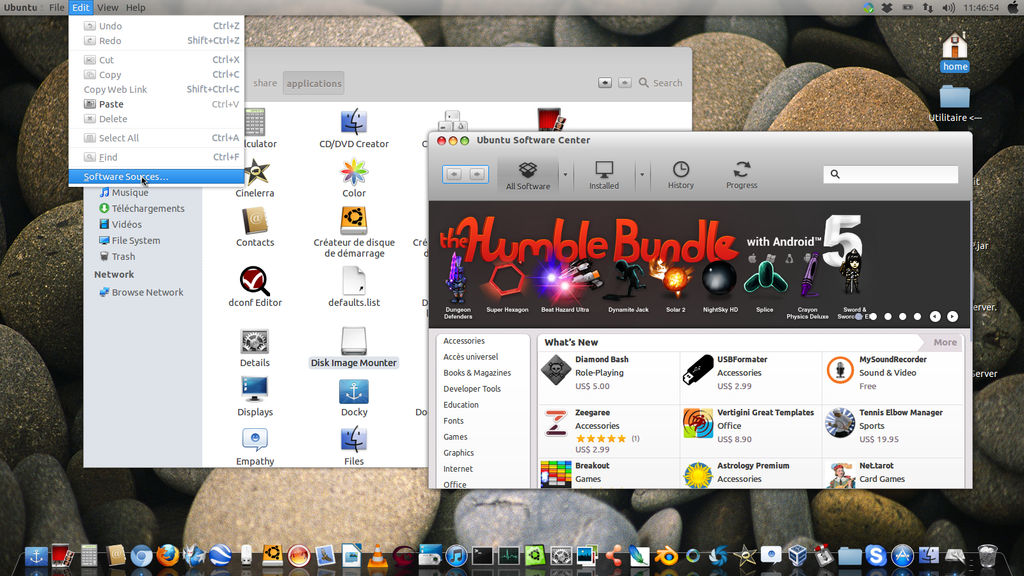
Task: Click share path button in file manager
Action: pyautogui.click(x=265, y=83)
